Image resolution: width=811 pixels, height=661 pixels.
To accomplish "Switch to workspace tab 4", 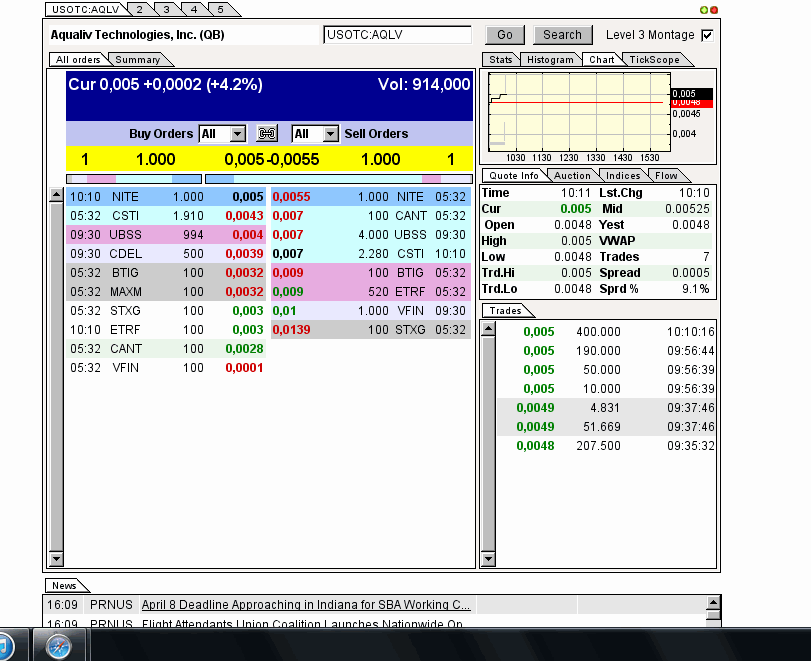I will pos(193,9).
